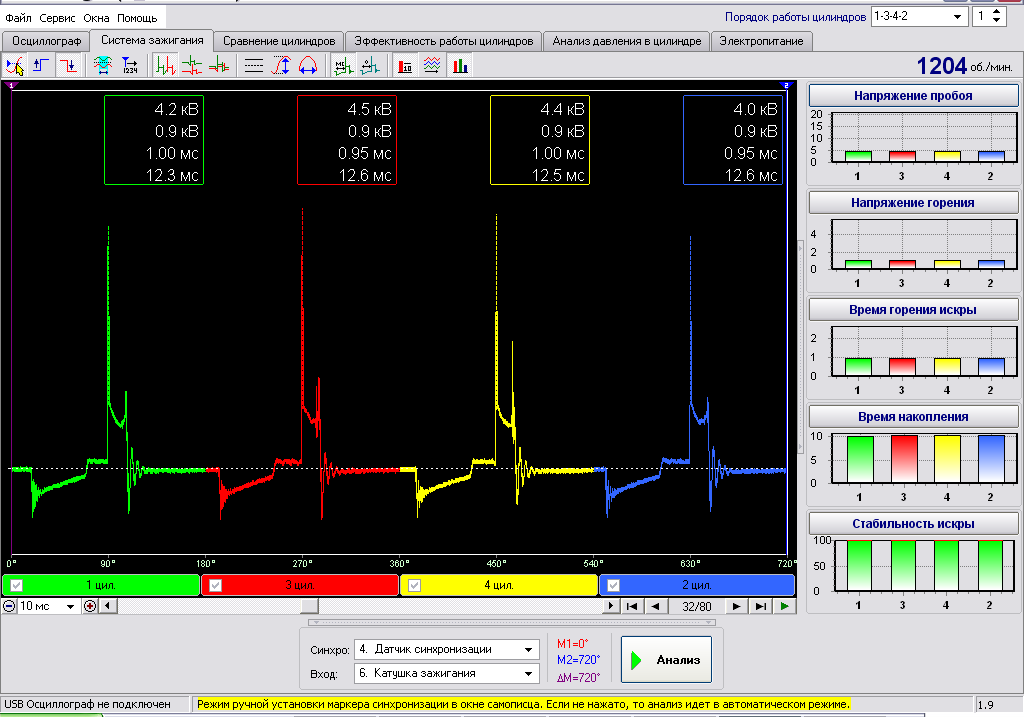Go to the next frame
Image resolution: width=1024 pixels, height=717 pixels.
pos(736,606)
